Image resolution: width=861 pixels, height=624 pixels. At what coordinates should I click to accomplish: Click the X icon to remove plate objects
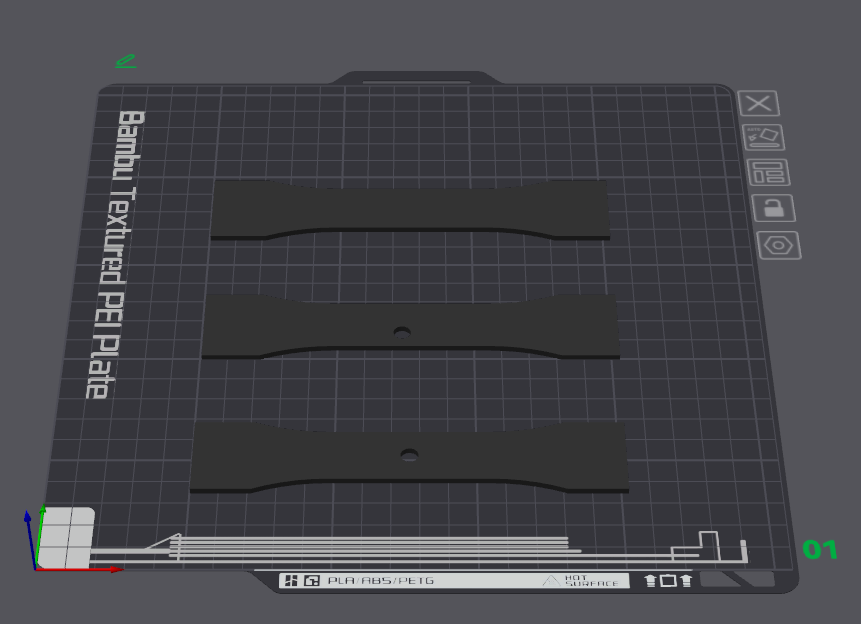click(x=758, y=103)
